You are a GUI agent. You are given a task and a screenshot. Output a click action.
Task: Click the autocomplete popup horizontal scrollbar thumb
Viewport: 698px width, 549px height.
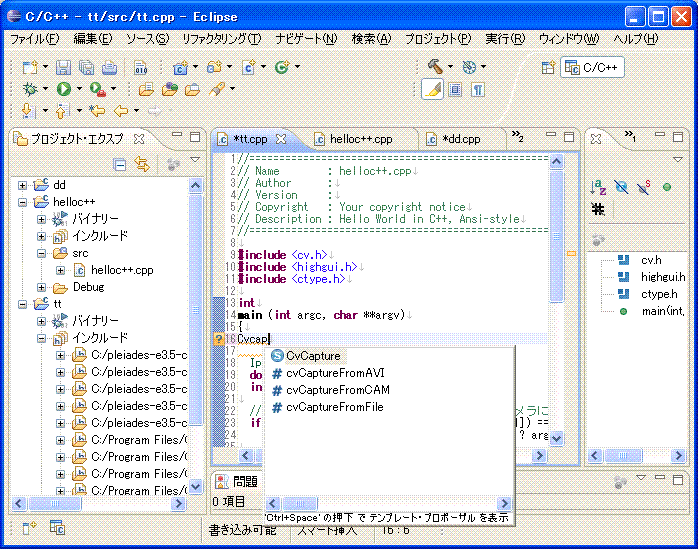[x=300, y=504]
